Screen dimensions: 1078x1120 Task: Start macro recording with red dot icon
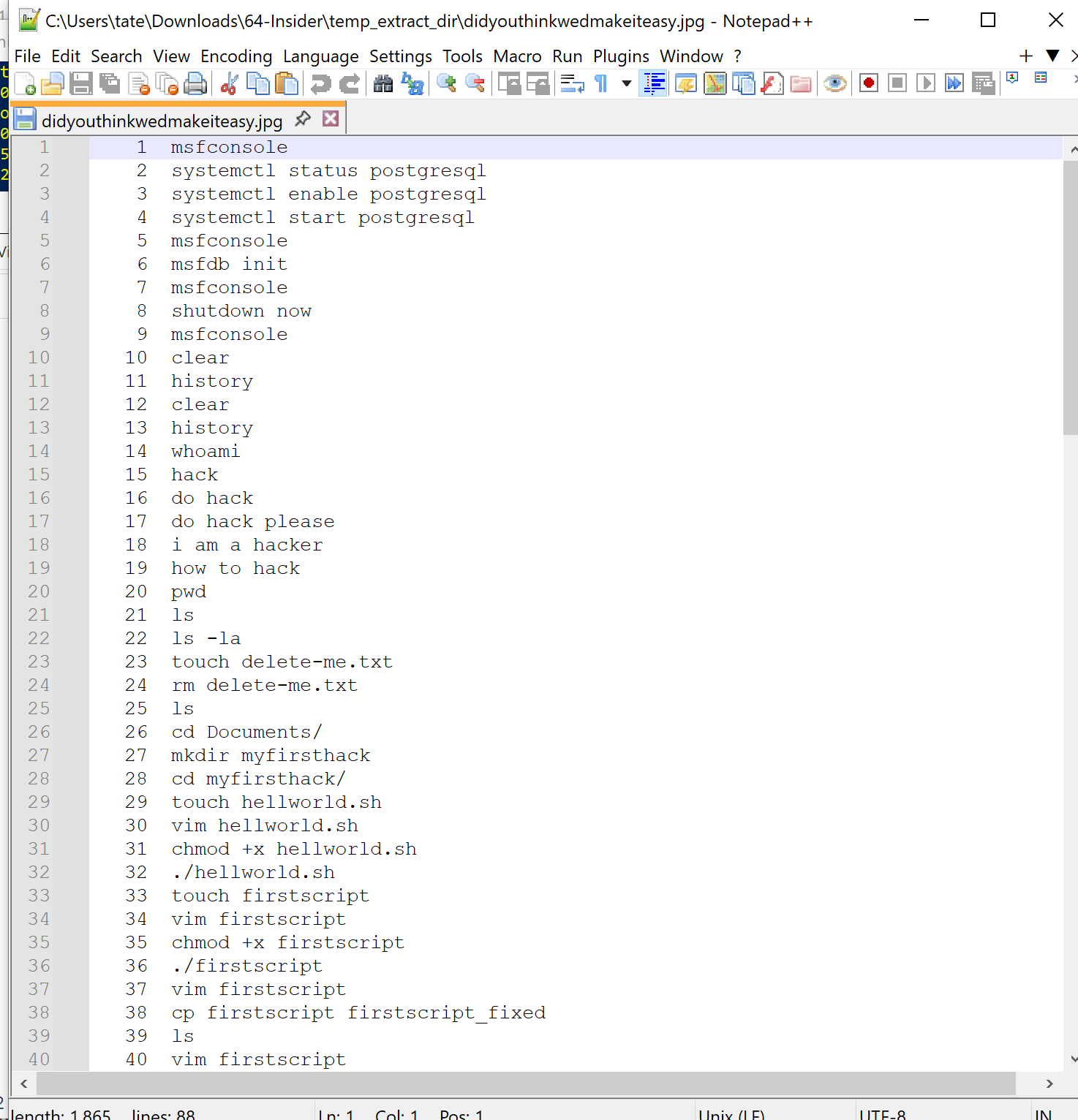click(x=868, y=83)
